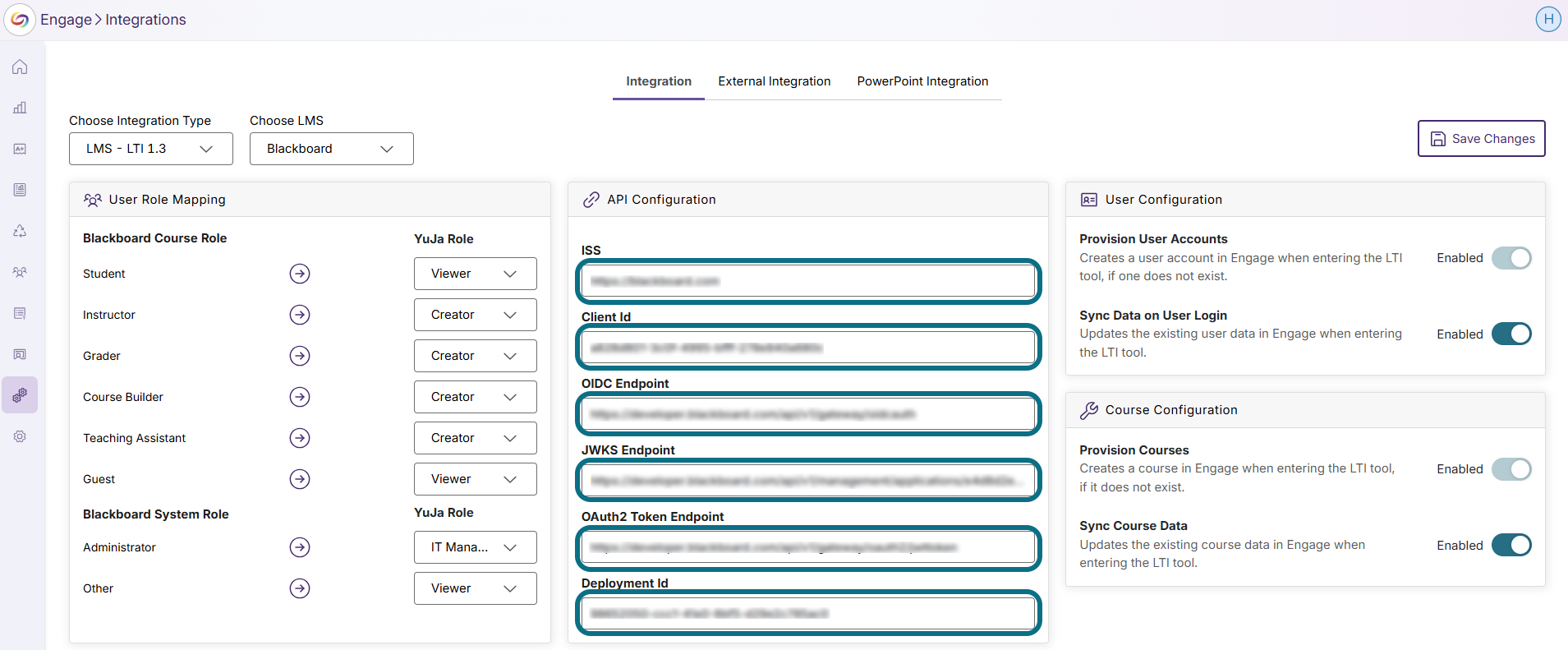Open the A+ grades sidebar icon
Screen dimensions: 1568x650
point(20,149)
